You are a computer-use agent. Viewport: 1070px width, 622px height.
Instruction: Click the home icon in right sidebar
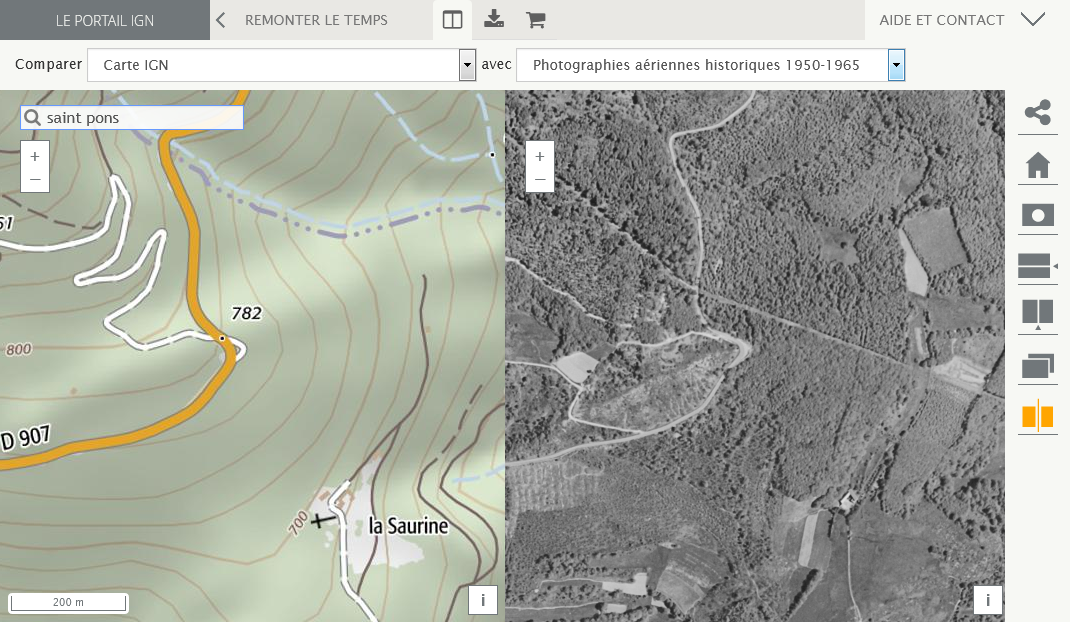pos(1038,165)
